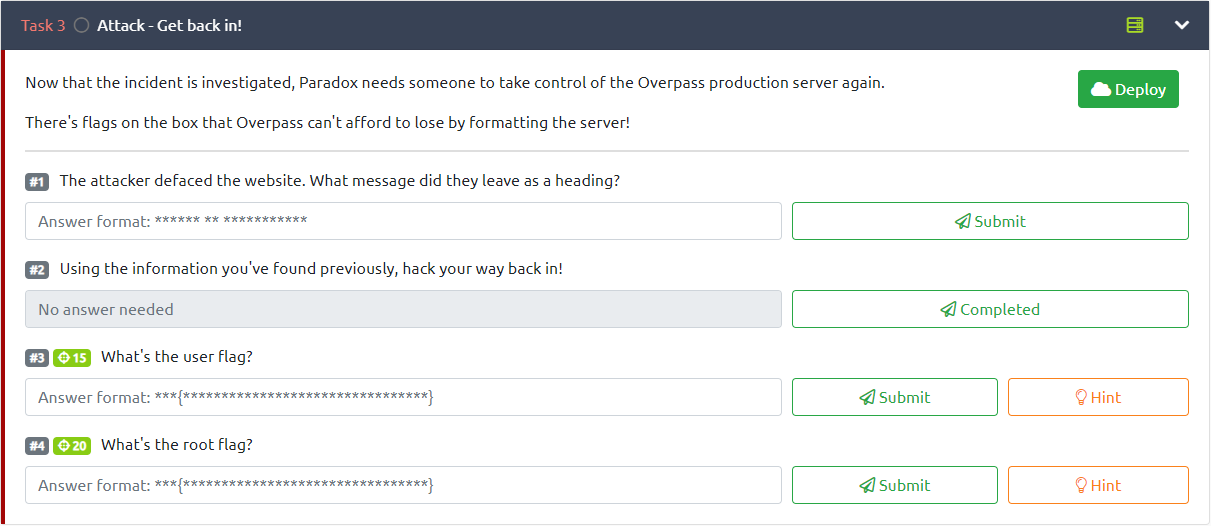
Task: Show the Hint for the root flag
Action: coord(1098,485)
